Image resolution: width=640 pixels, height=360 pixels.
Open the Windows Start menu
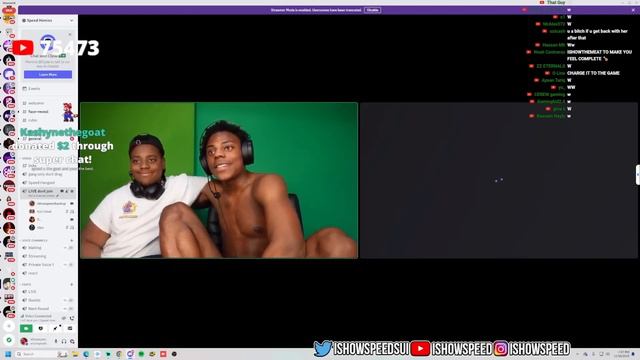(x=8, y=354)
